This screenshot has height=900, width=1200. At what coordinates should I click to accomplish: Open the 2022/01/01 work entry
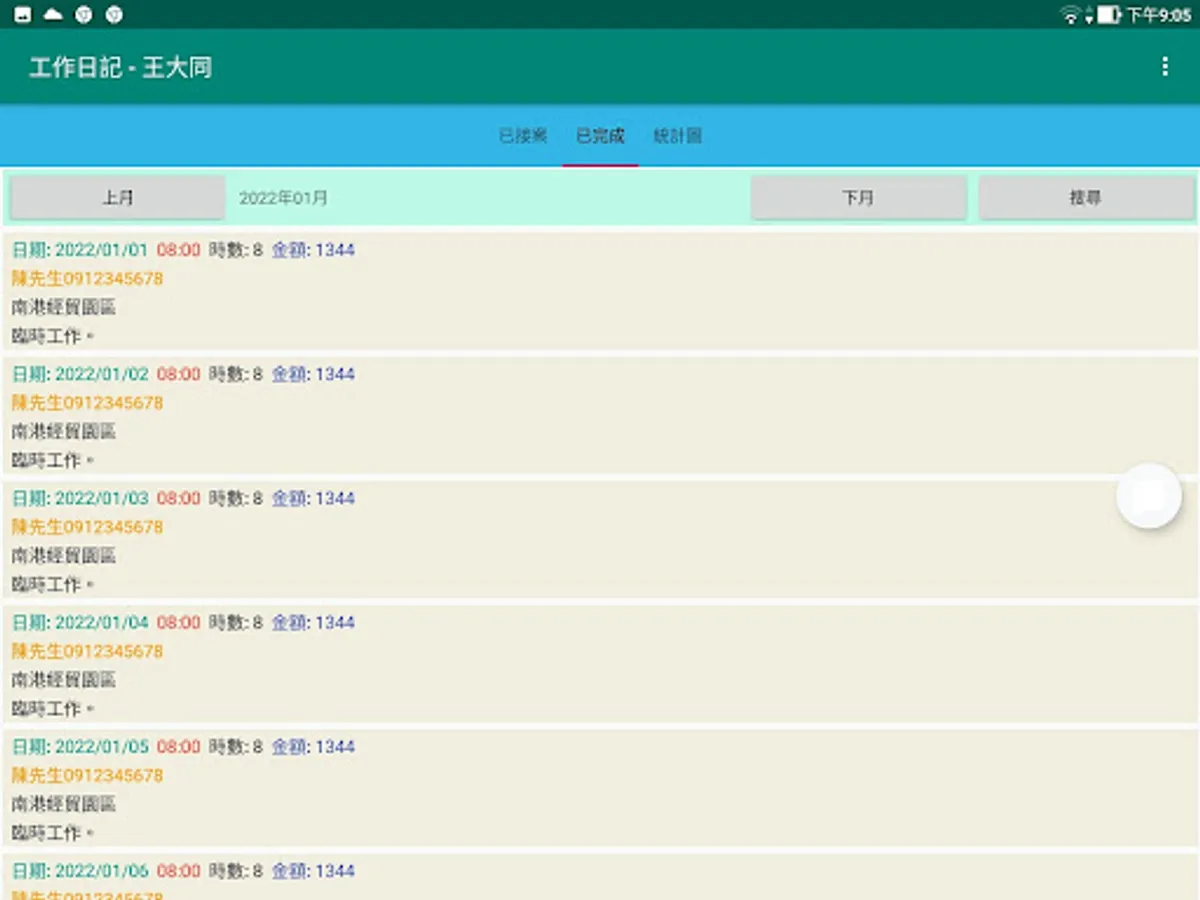click(x=600, y=291)
